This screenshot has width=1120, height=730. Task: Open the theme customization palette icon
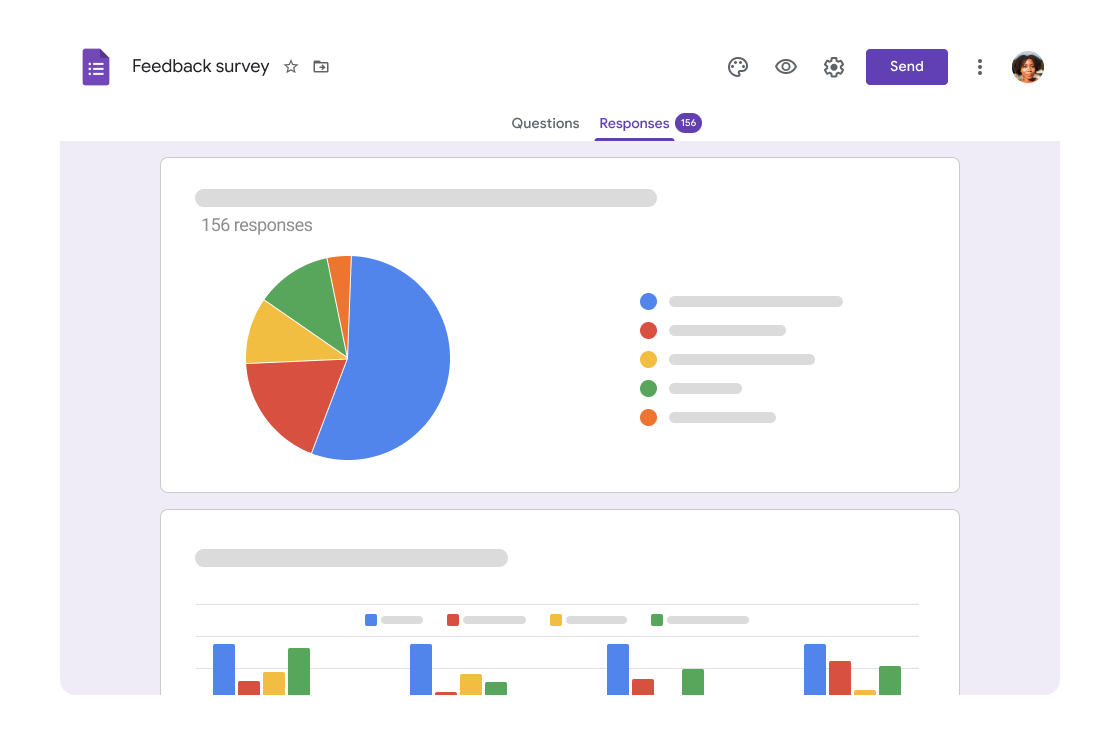[x=738, y=66]
